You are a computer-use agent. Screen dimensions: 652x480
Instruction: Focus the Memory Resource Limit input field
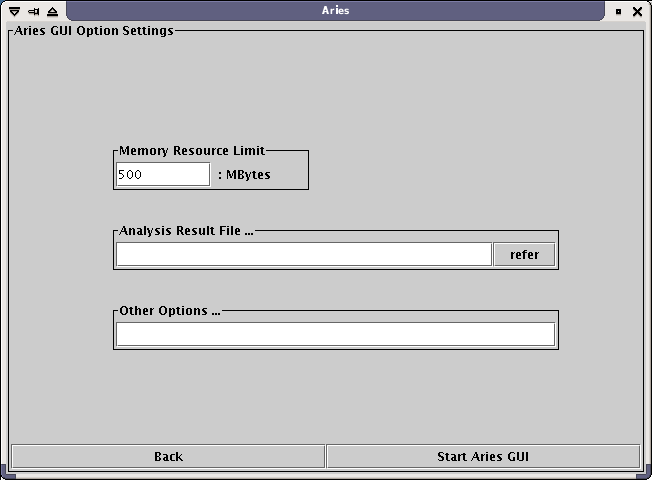(x=163, y=174)
